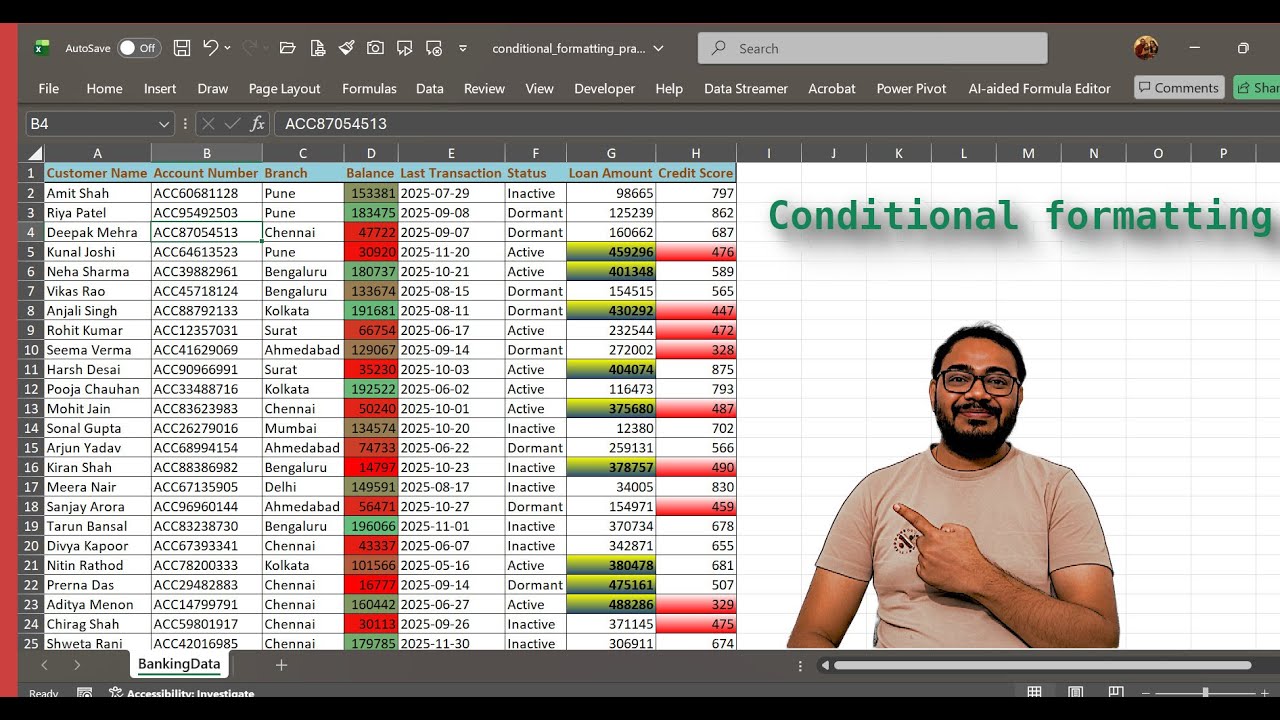Switch to the Insert tab
The image size is (1280, 720).
coord(160,88)
